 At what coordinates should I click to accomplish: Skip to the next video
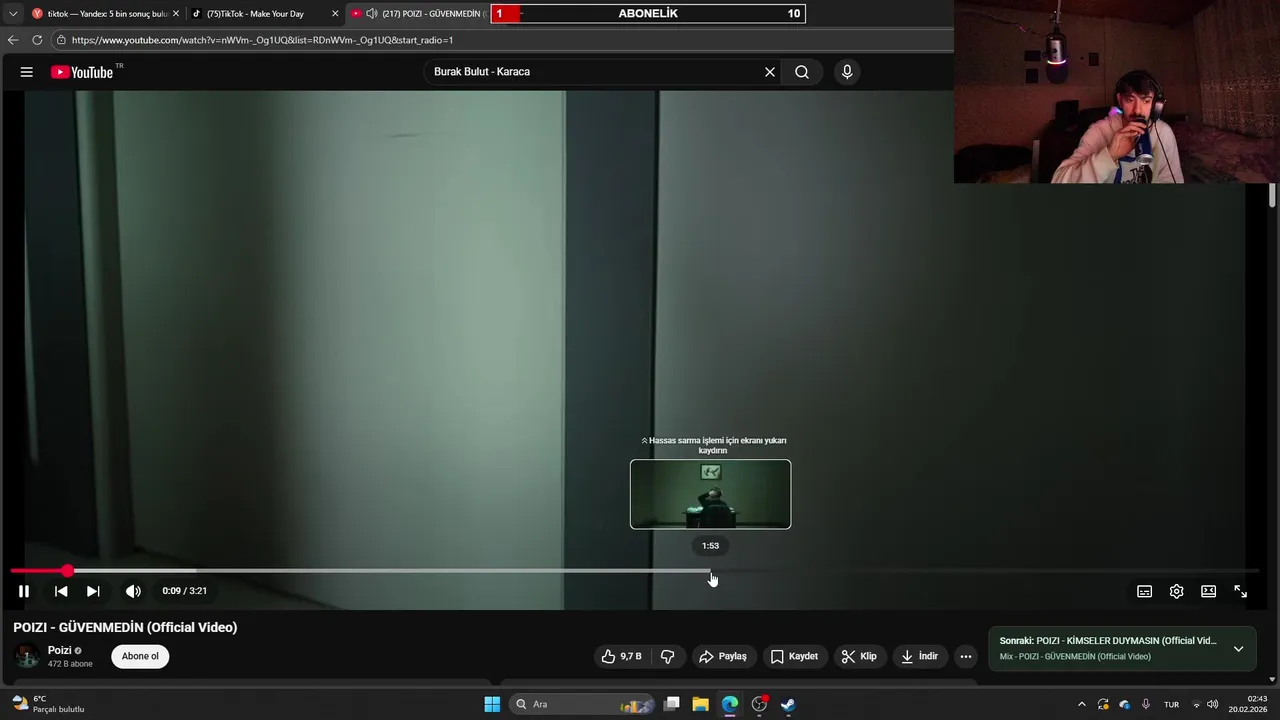pyautogui.click(x=93, y=591)
